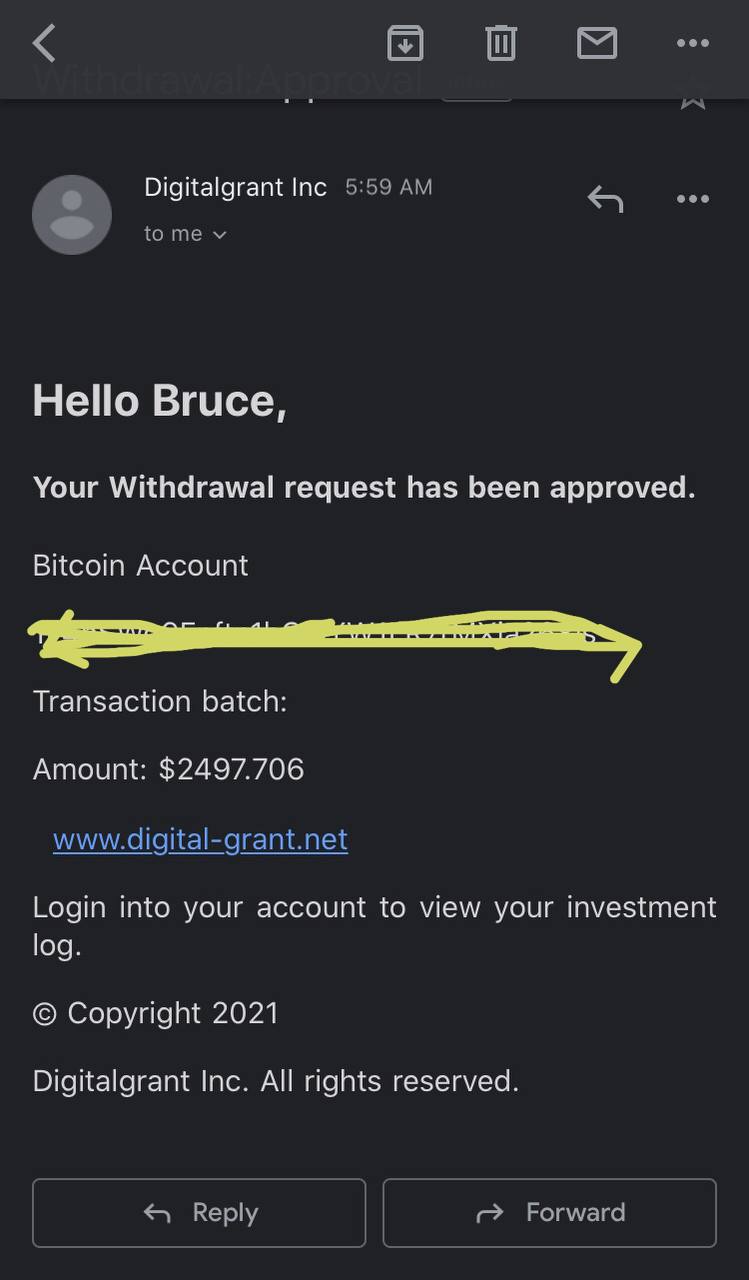The width and height of the screenshot is (749, 1280).
Task: Delete the email with the trash icon
Action: pyautogui.click(x=501, y=43)
